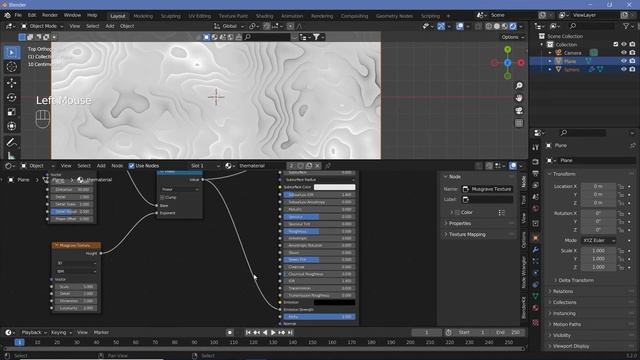The image size is (640, 360).
Task: Click the Options button in viewport header
Action: tap(513, 37)
